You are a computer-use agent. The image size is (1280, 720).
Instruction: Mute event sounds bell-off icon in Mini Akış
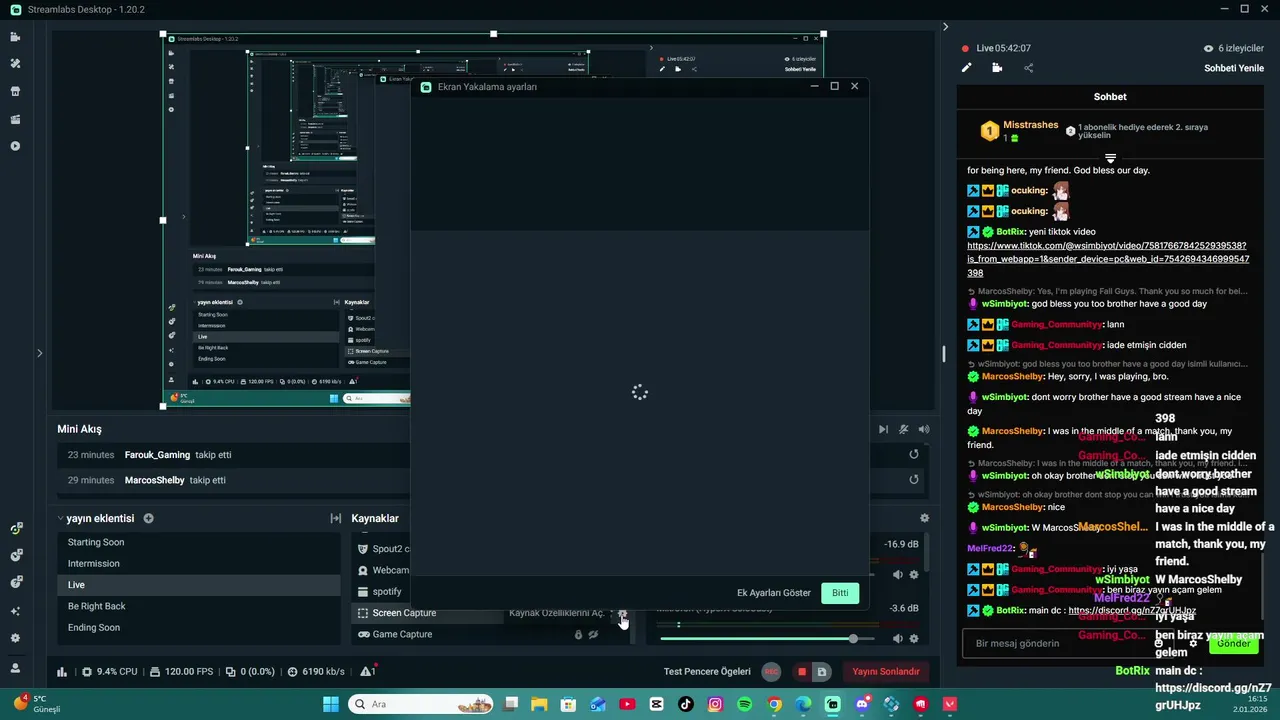904,429
